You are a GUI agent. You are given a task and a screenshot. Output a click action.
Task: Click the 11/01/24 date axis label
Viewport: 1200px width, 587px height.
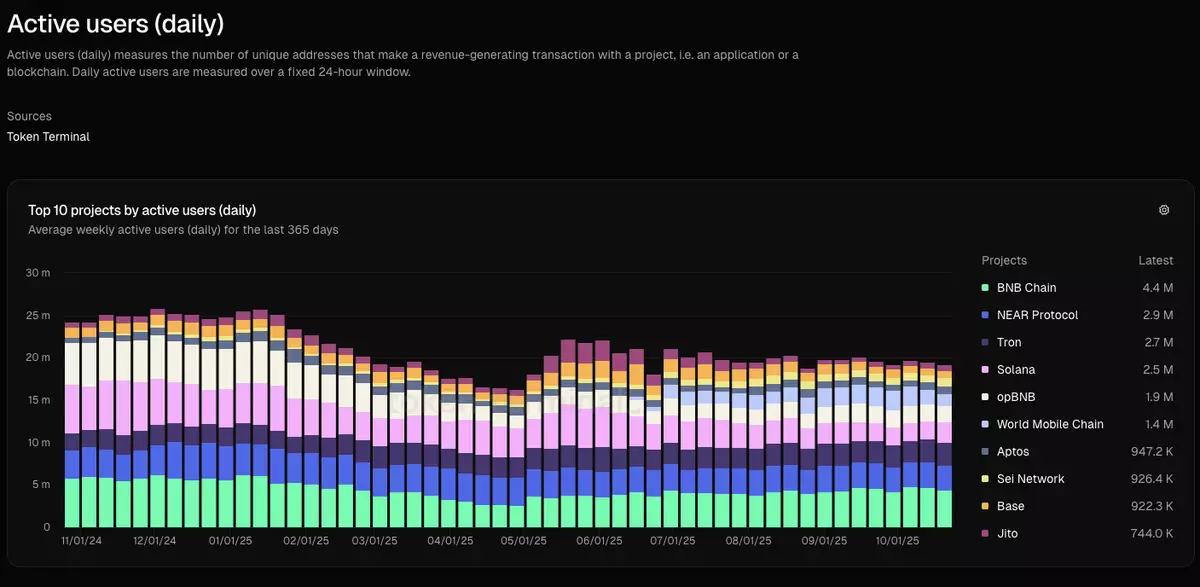(x=83, y=541)
